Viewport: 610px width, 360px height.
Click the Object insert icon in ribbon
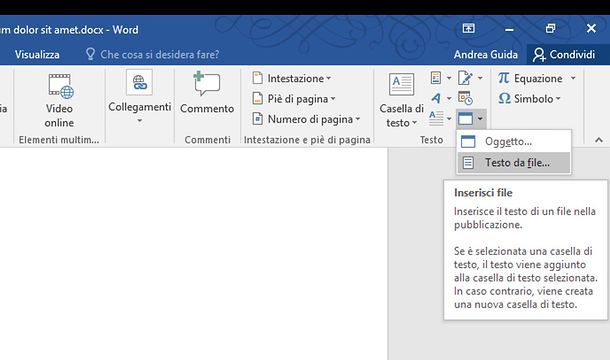465,118
